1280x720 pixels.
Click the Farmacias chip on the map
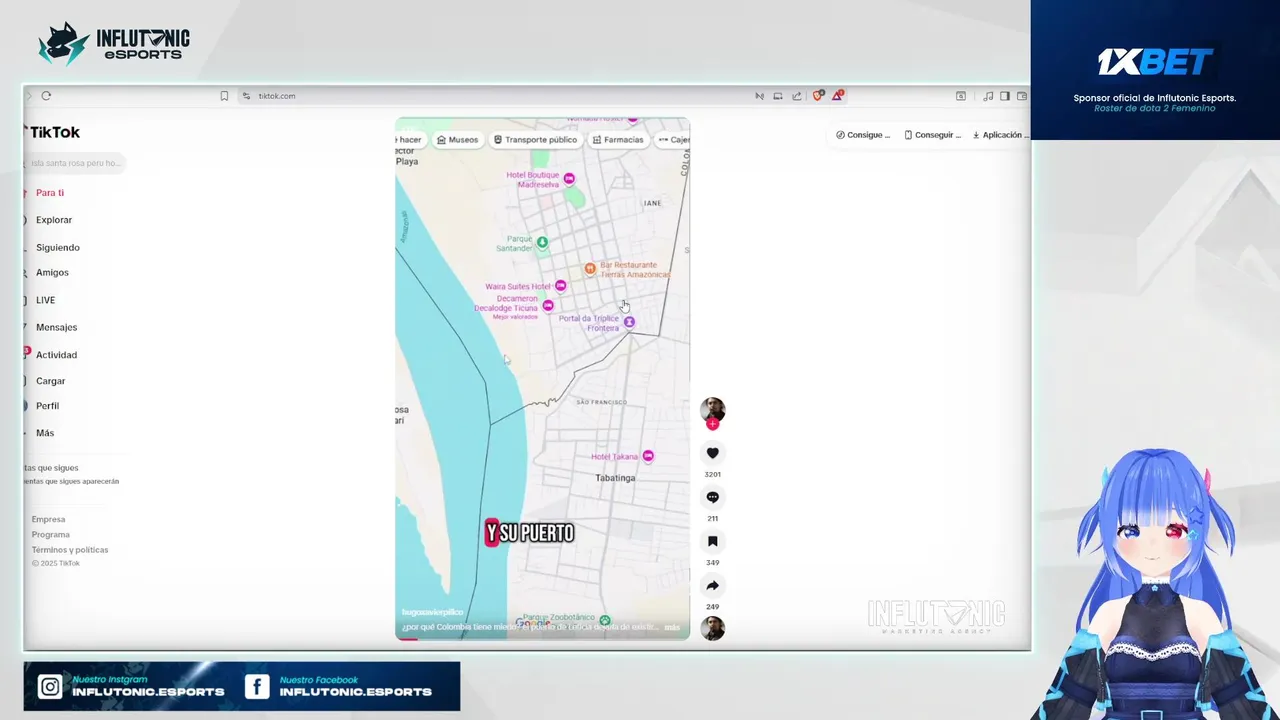coord(618,140)
